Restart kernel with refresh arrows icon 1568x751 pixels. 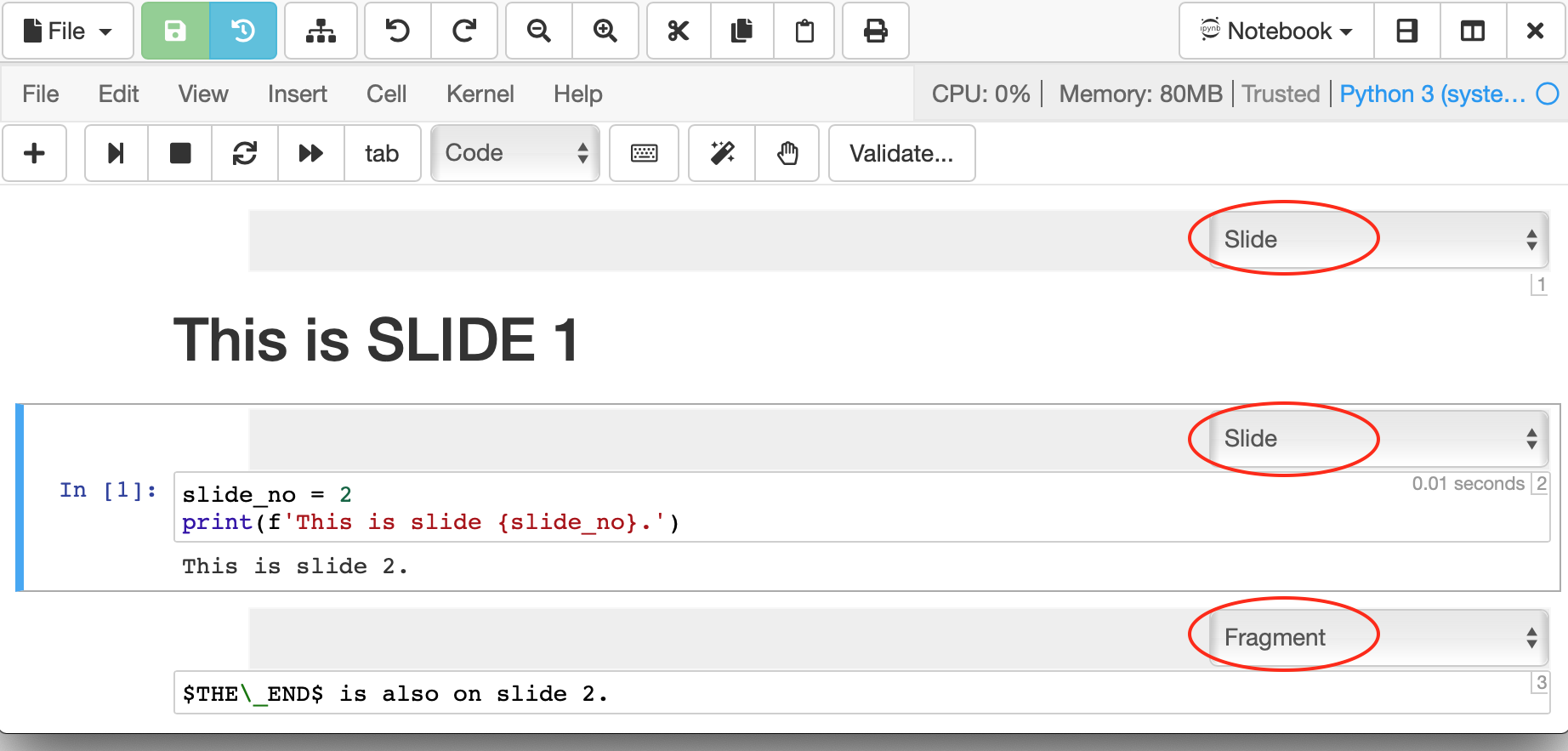coord(245,154)
